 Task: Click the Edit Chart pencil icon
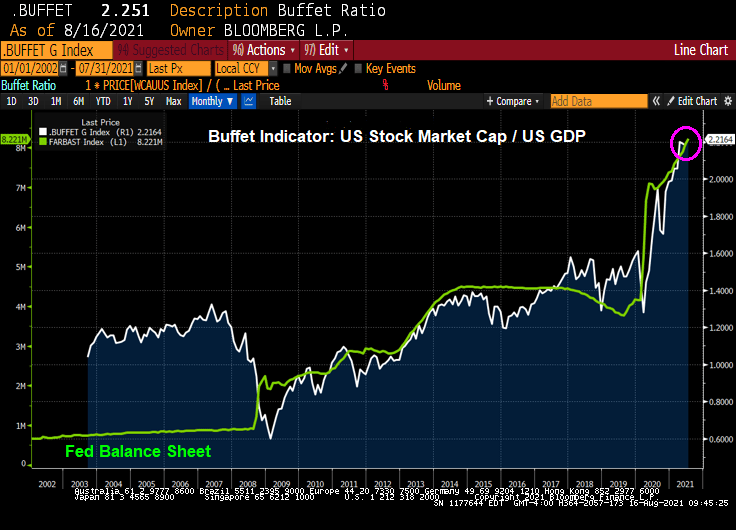tap(672, 101)
